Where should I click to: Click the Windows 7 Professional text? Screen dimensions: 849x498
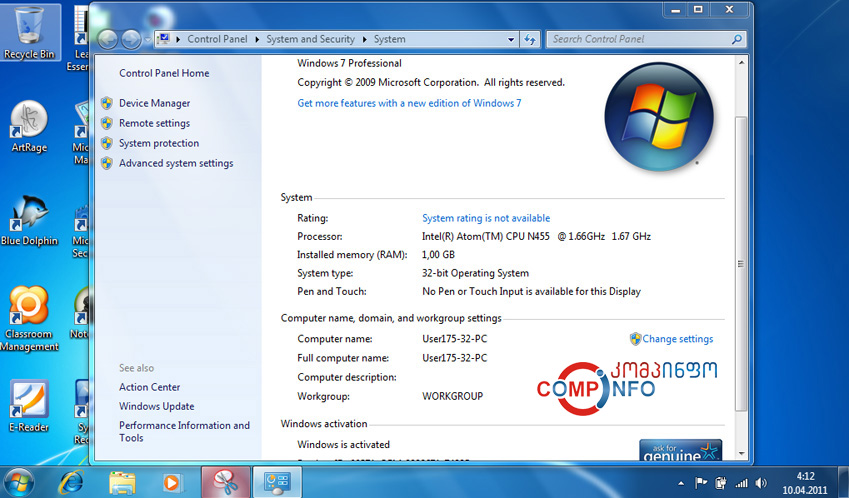point(349,63)
